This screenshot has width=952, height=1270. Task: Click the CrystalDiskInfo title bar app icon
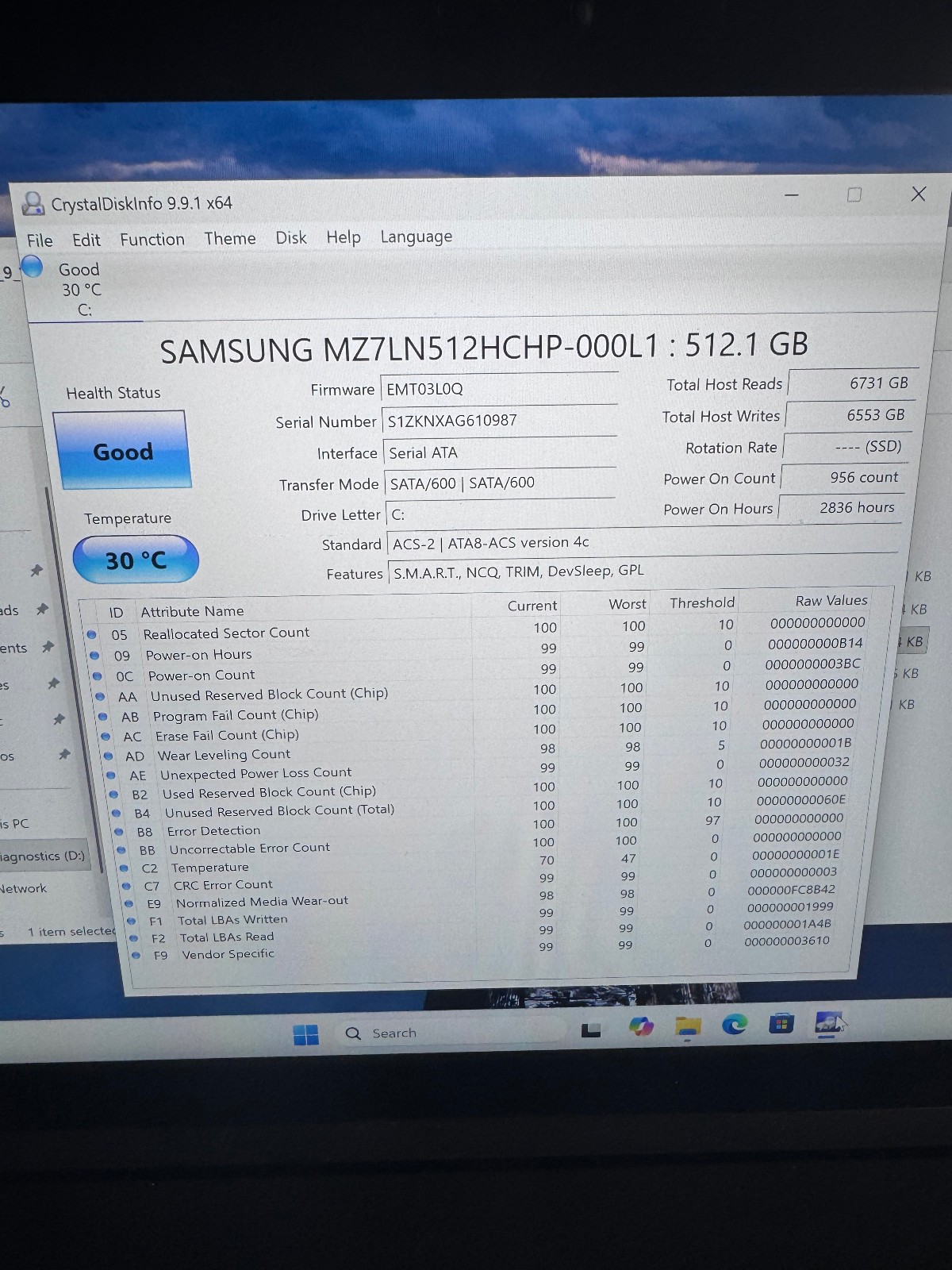[33, 204]
